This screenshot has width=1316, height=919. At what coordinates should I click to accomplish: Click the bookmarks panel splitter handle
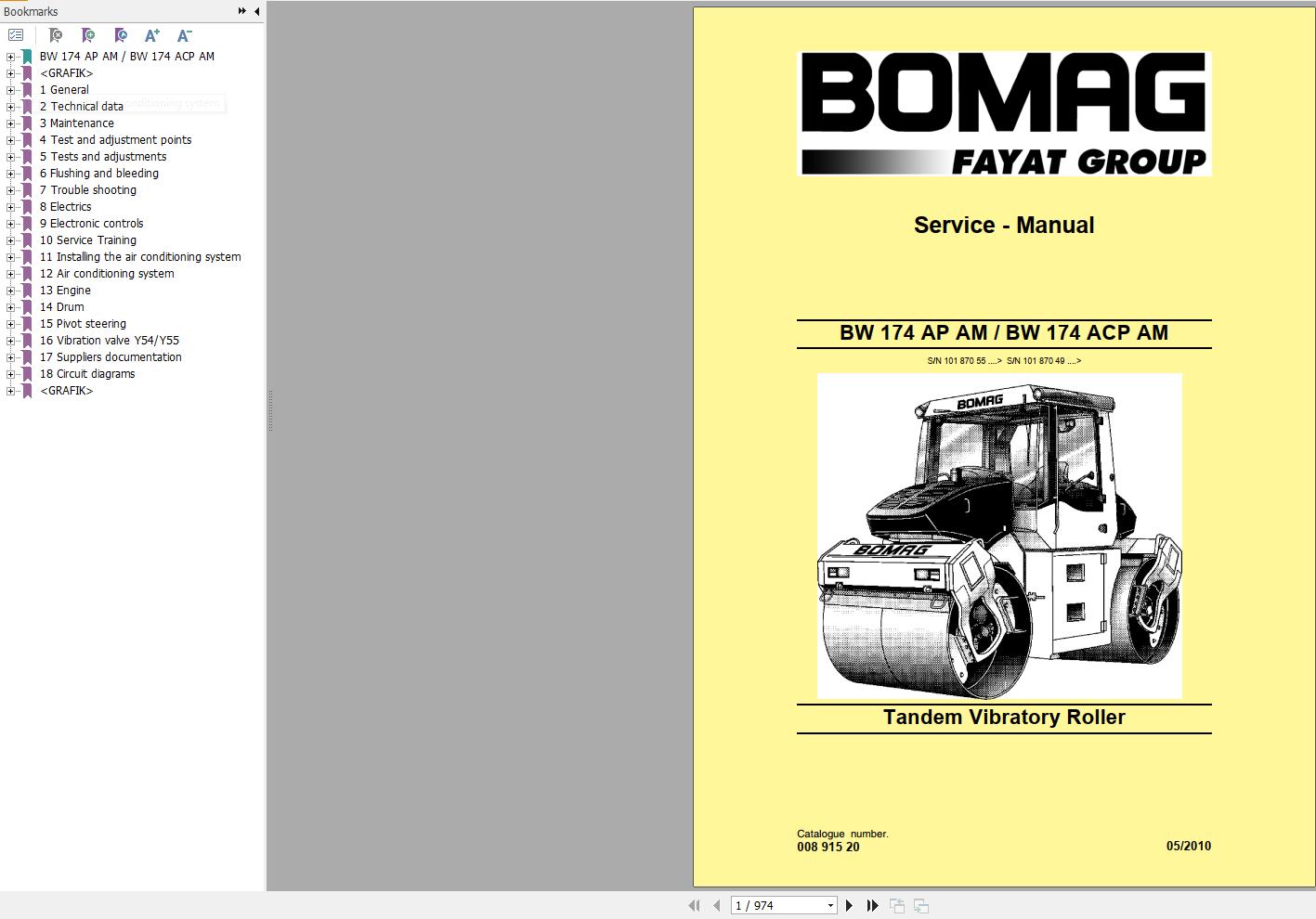point(270,410)
